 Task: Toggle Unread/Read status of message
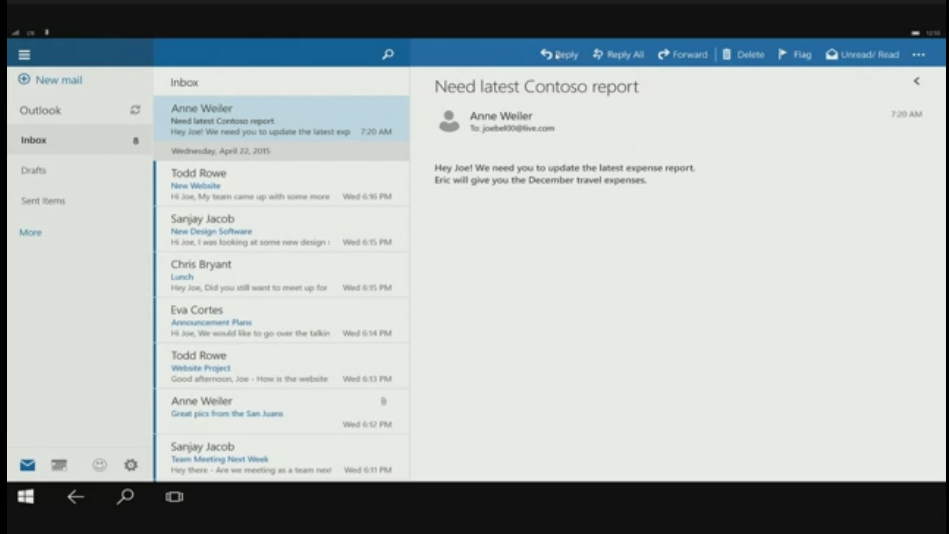coord(862,55)
